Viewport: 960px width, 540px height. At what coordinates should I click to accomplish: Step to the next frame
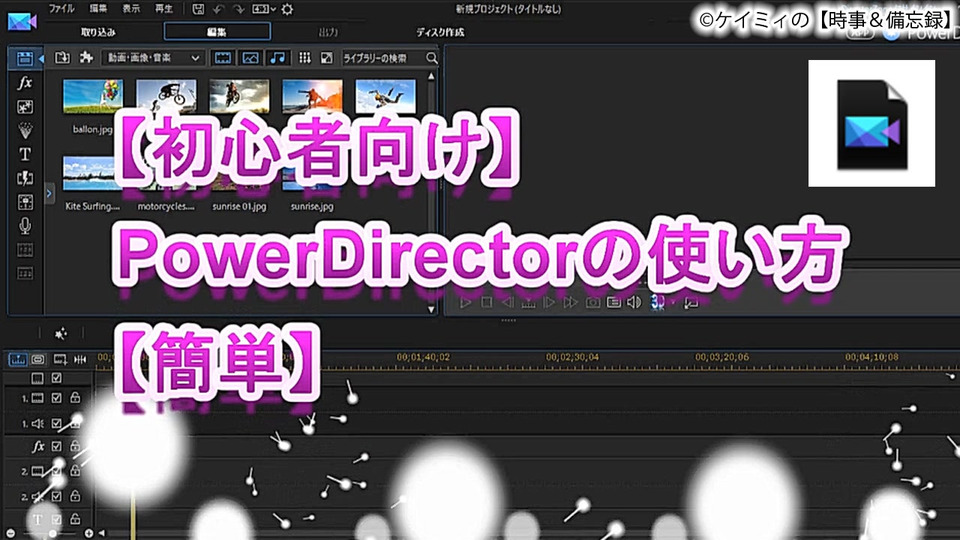(x=549, y=302)
